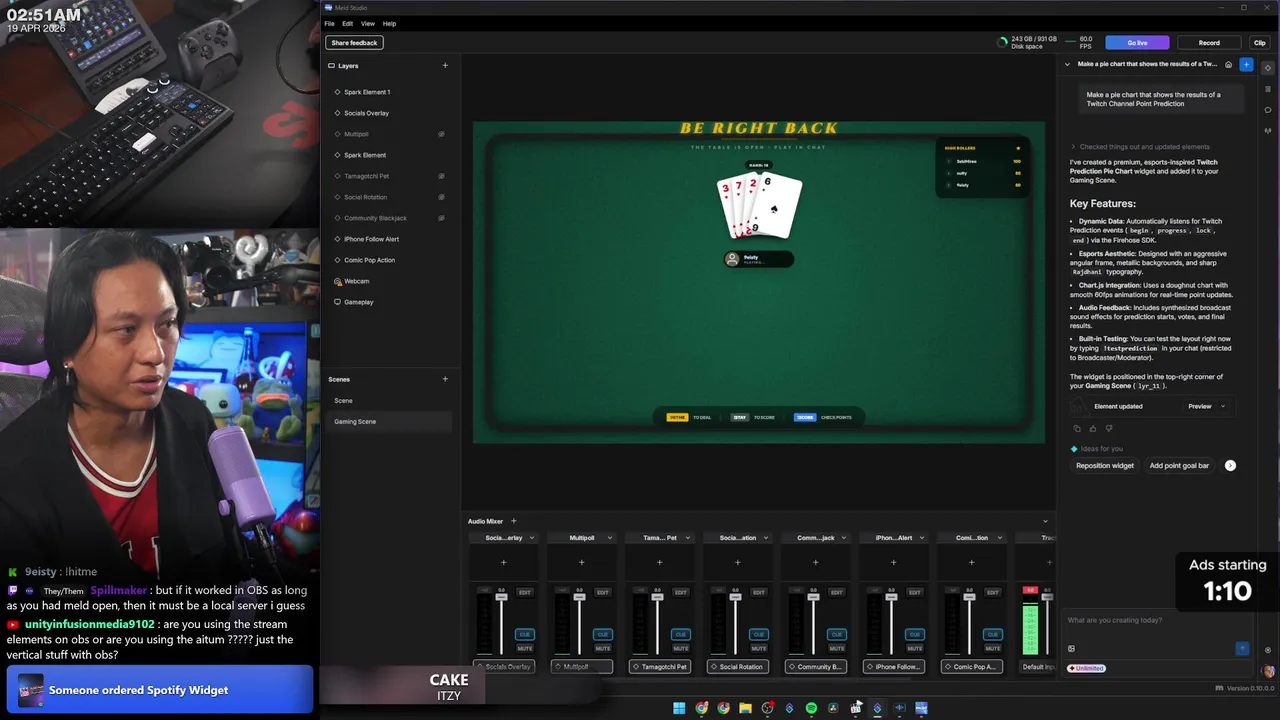Give thumbs up to the AI response
Viewport: 1280px width, 720px height.
click(1093, 428)
